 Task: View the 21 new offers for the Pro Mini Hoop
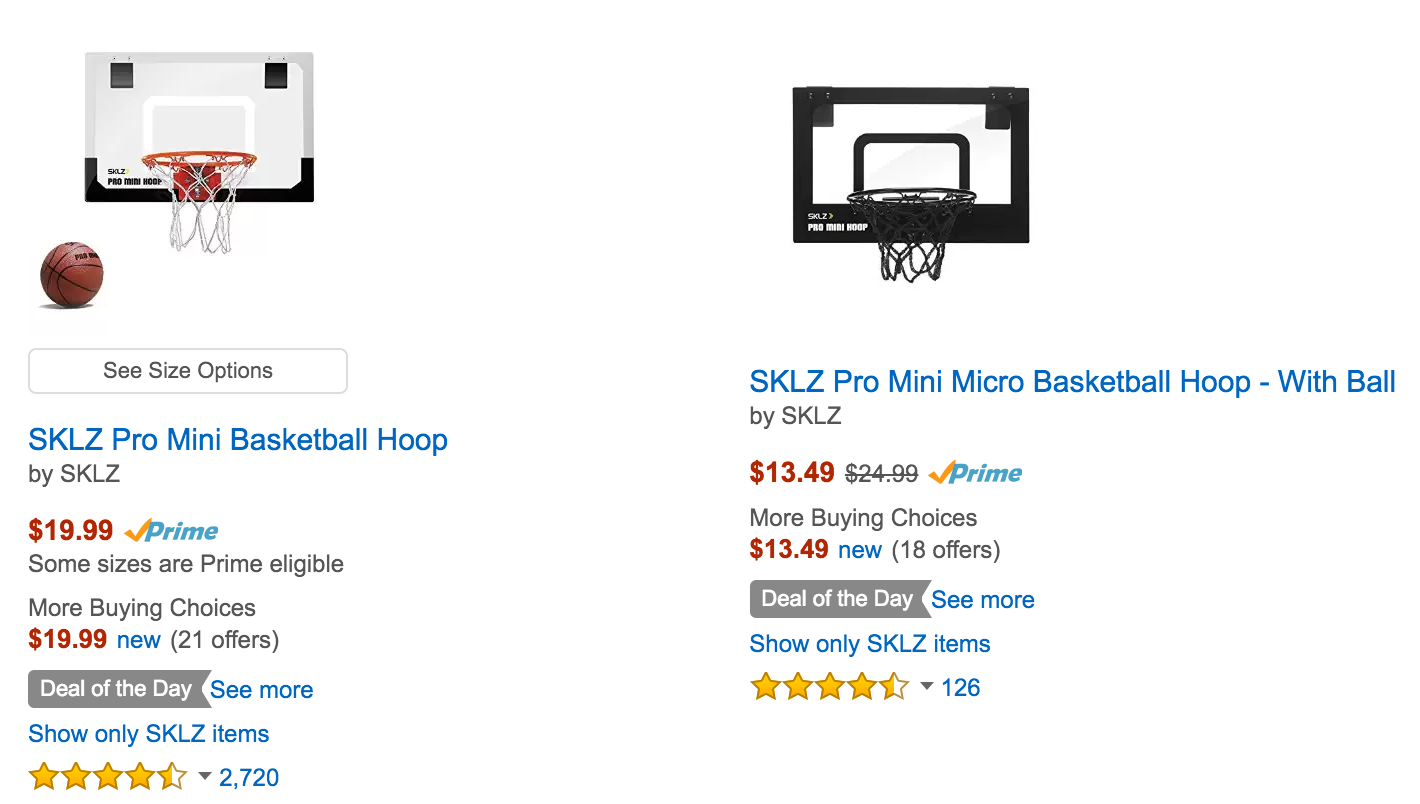[x=139, y=640]
